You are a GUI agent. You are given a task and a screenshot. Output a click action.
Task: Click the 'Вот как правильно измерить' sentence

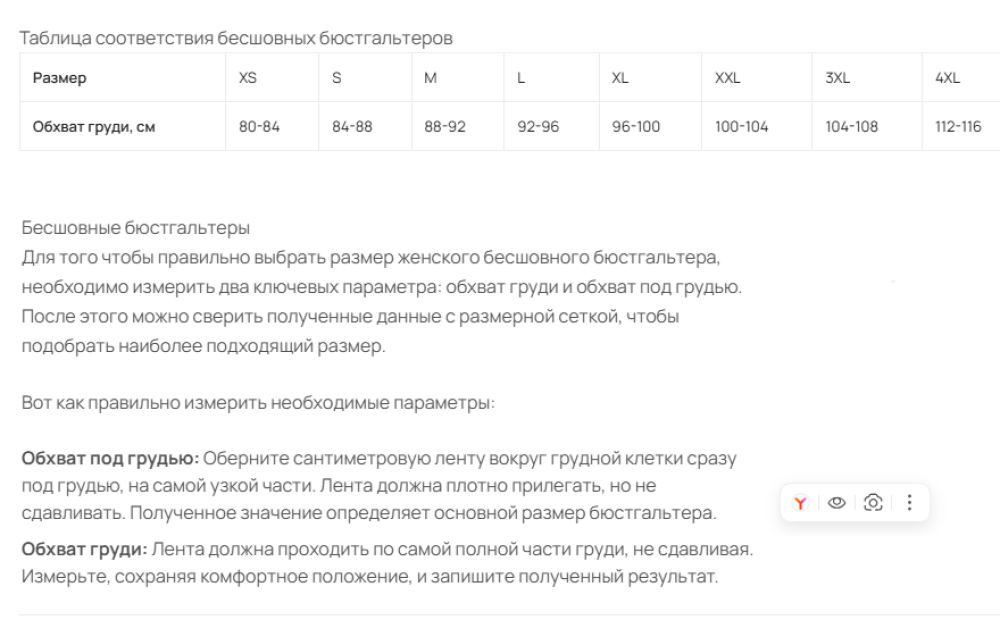[258, 403]
